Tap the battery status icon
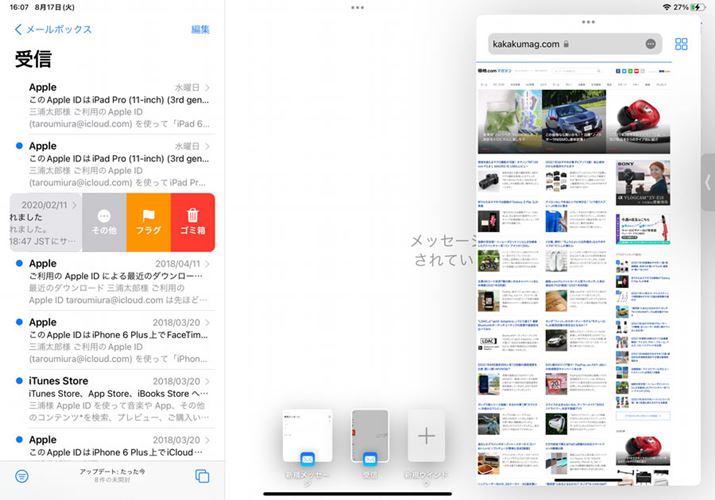The height and width of the screenshot is (500, 715). tap(698, 7)
